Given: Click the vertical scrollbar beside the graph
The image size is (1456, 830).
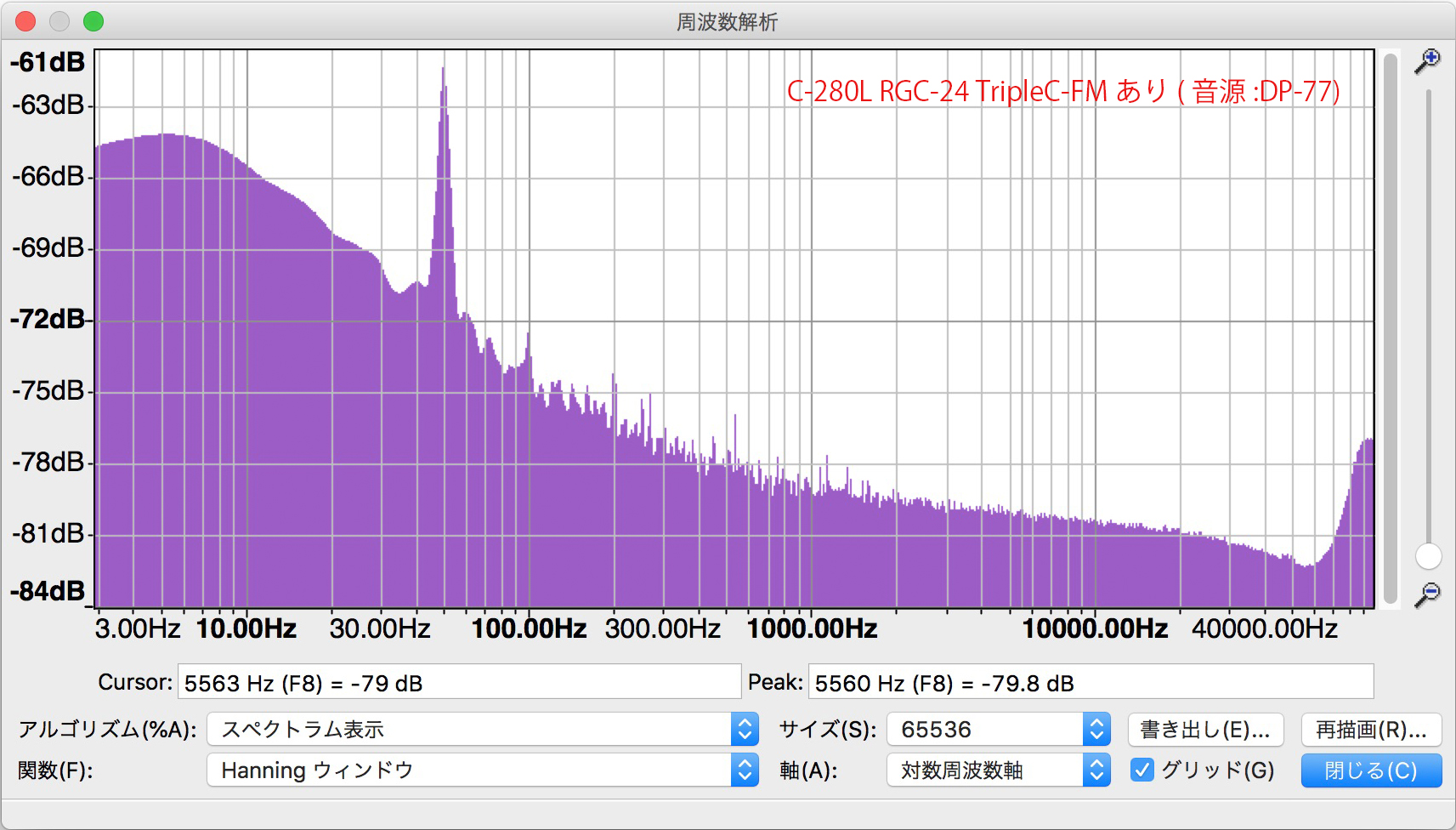Looking at the screenshot, I should [1391, 328].
